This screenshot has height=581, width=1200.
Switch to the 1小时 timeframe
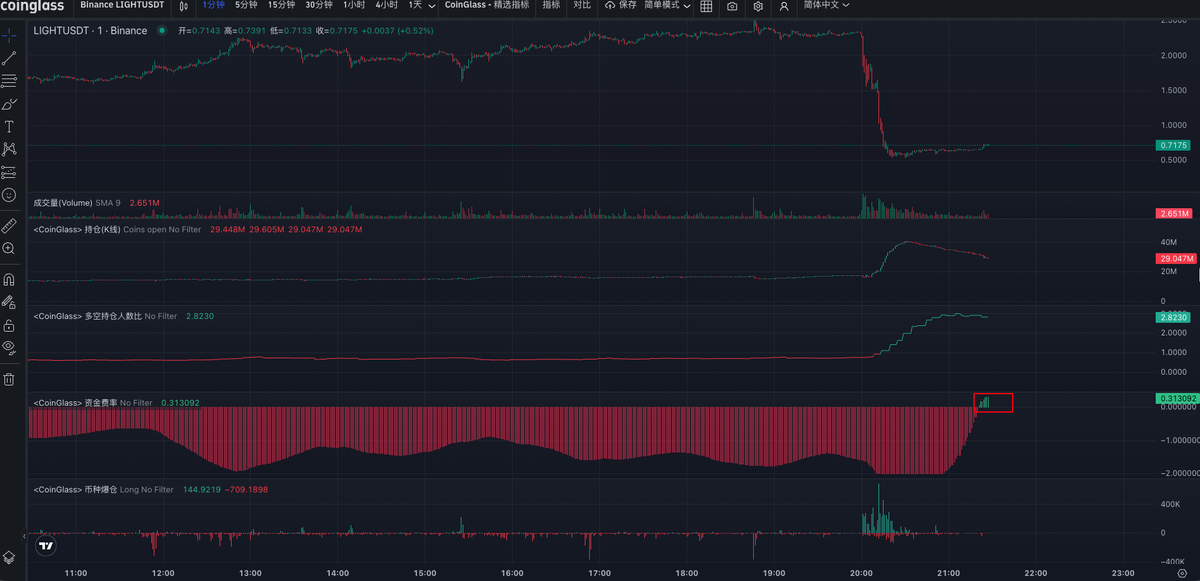click(x=353, y=5)
